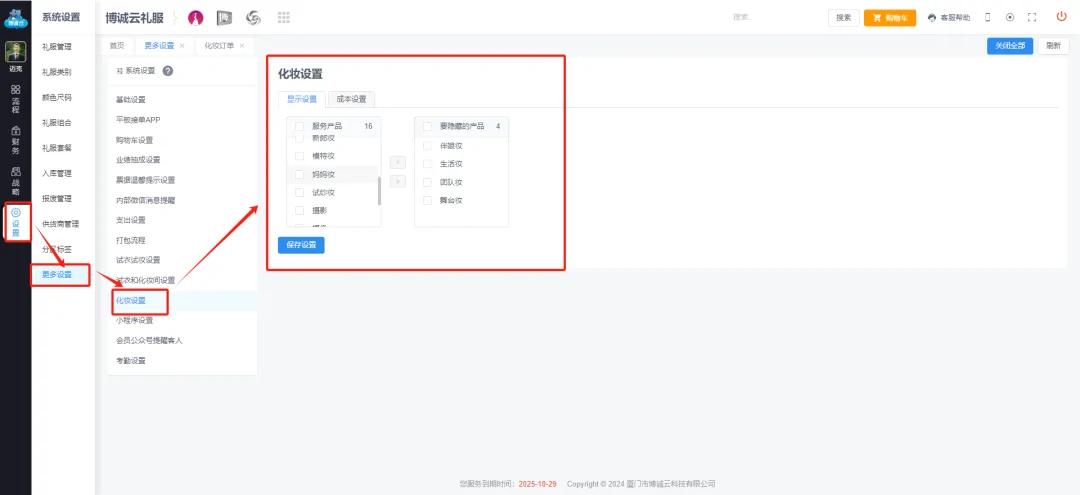This screenshot has height=495, width=1080.
Task: Switch to the 成本设置 tab
Action: point(351,99)
